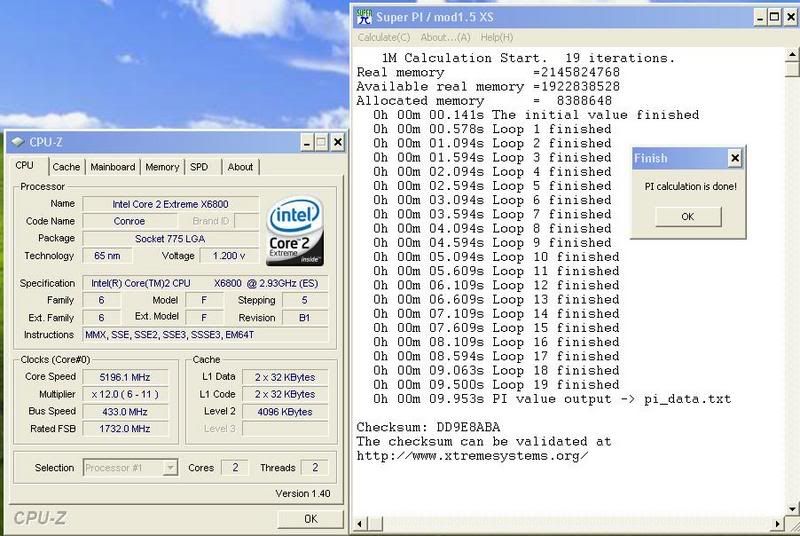Click the Revision value B1
The height and width of the screenshot is (536, 800).
[x=305, y=317]
